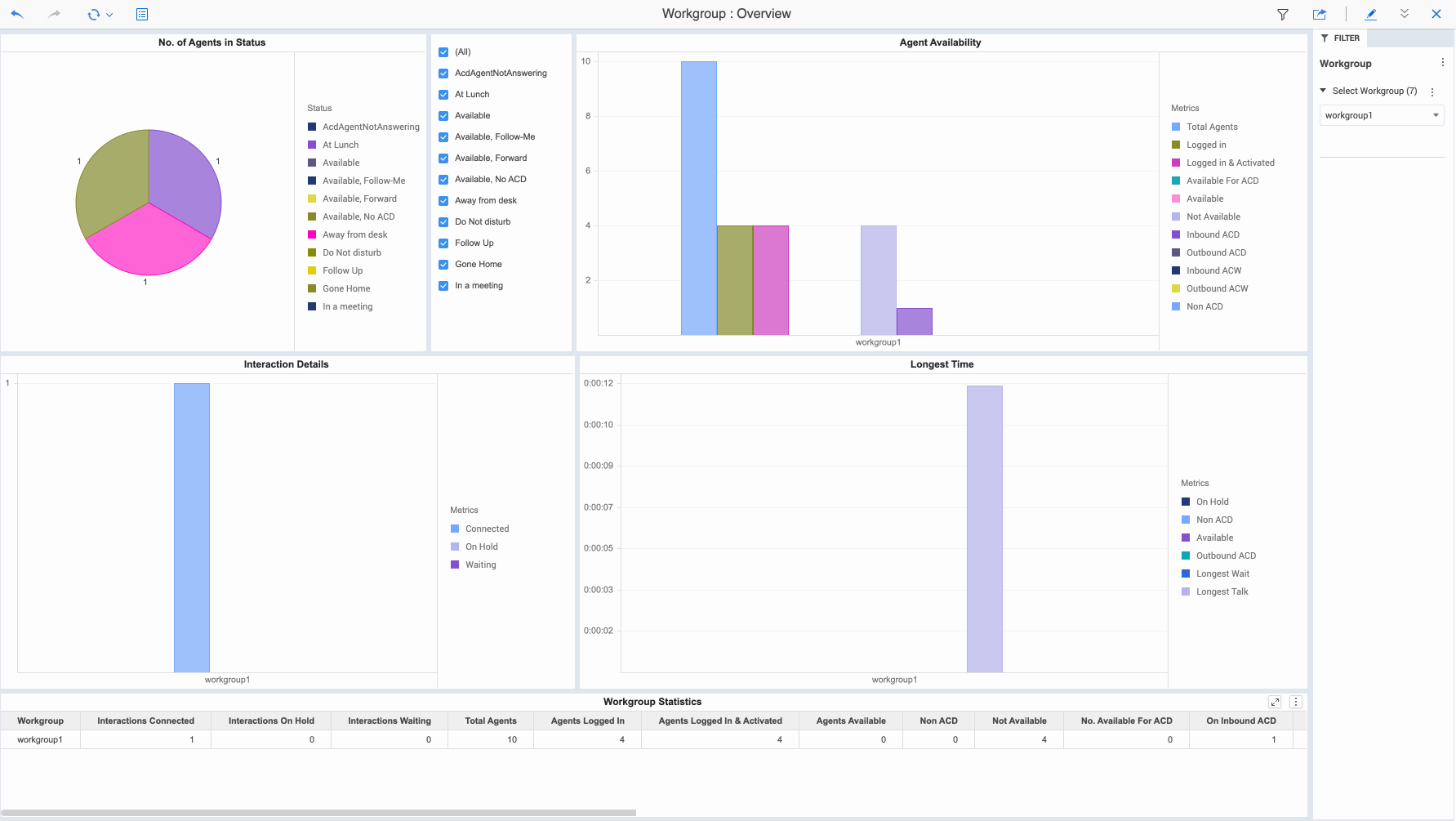
Task: Collapse the Select Workgroup (7) section
Action: pyautogui.click(x=1323, y=91)
